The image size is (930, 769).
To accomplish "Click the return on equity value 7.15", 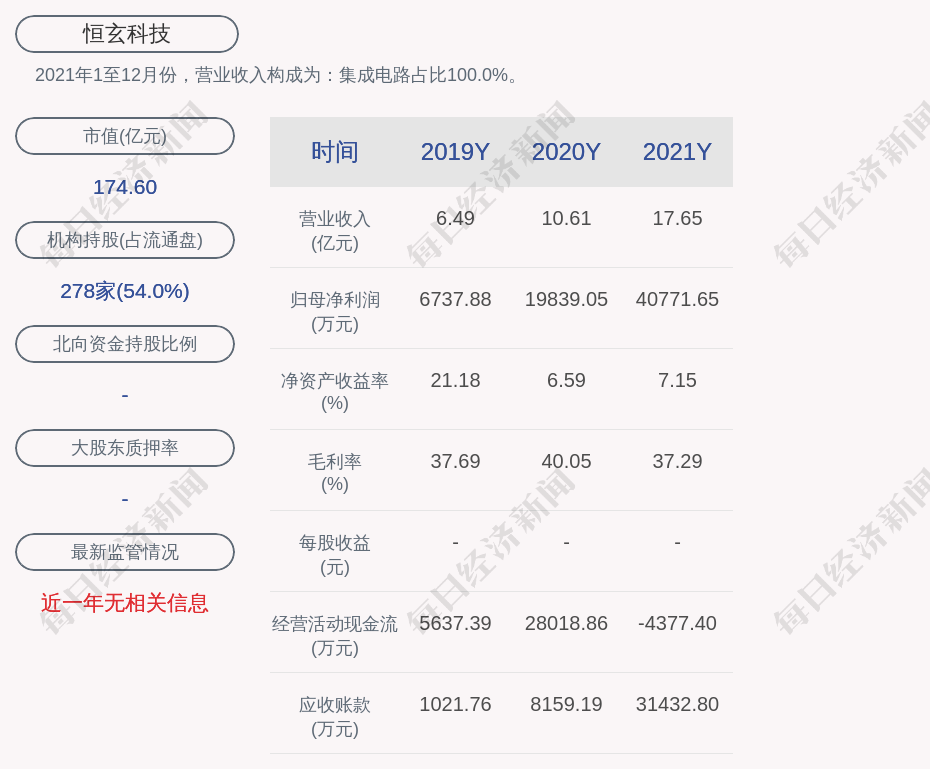I will coord(677,380).
